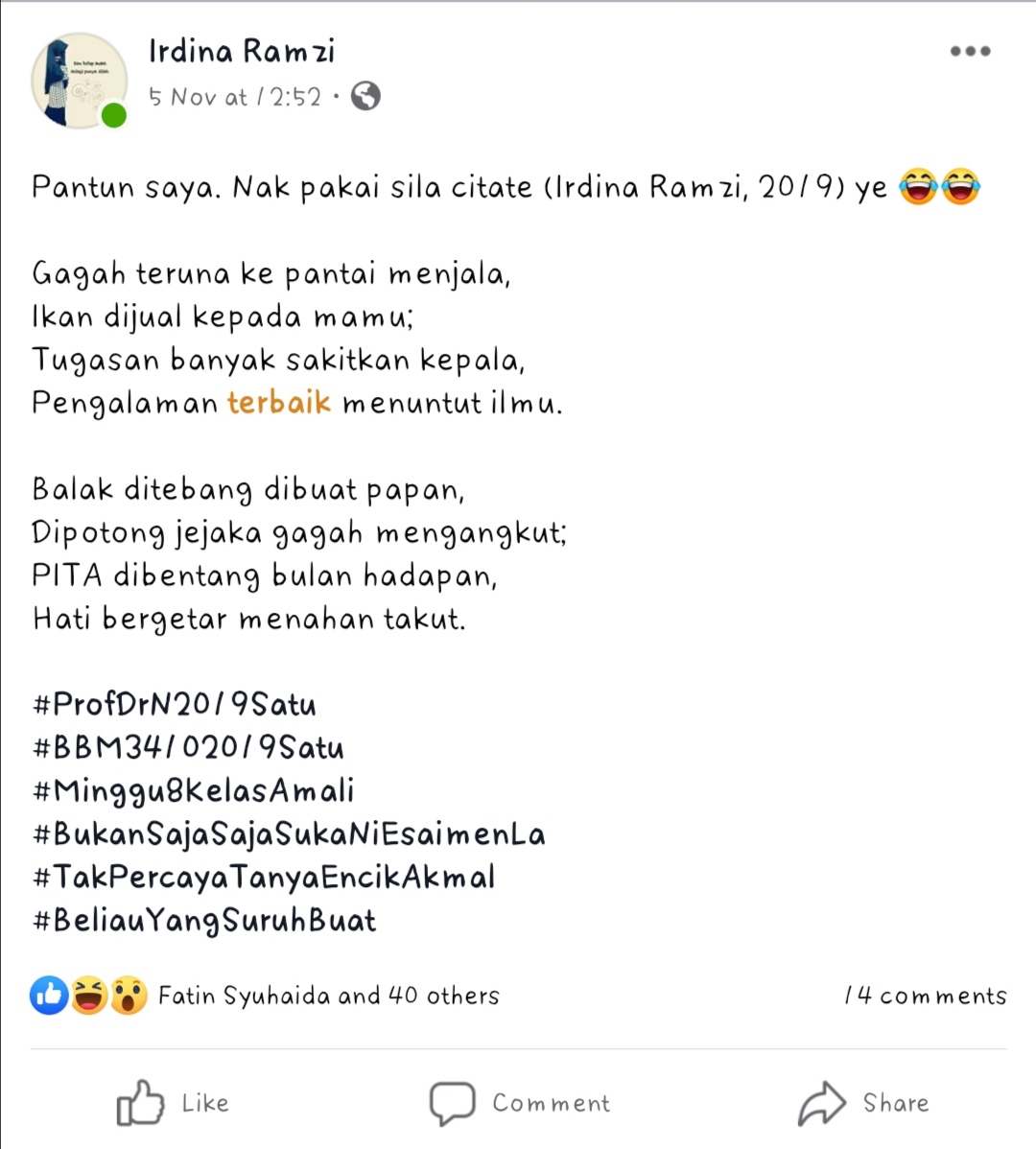Screen dimensions: 1036x1149
Task: Click the speech bubble Comment icon
Action: point(452,1103)
